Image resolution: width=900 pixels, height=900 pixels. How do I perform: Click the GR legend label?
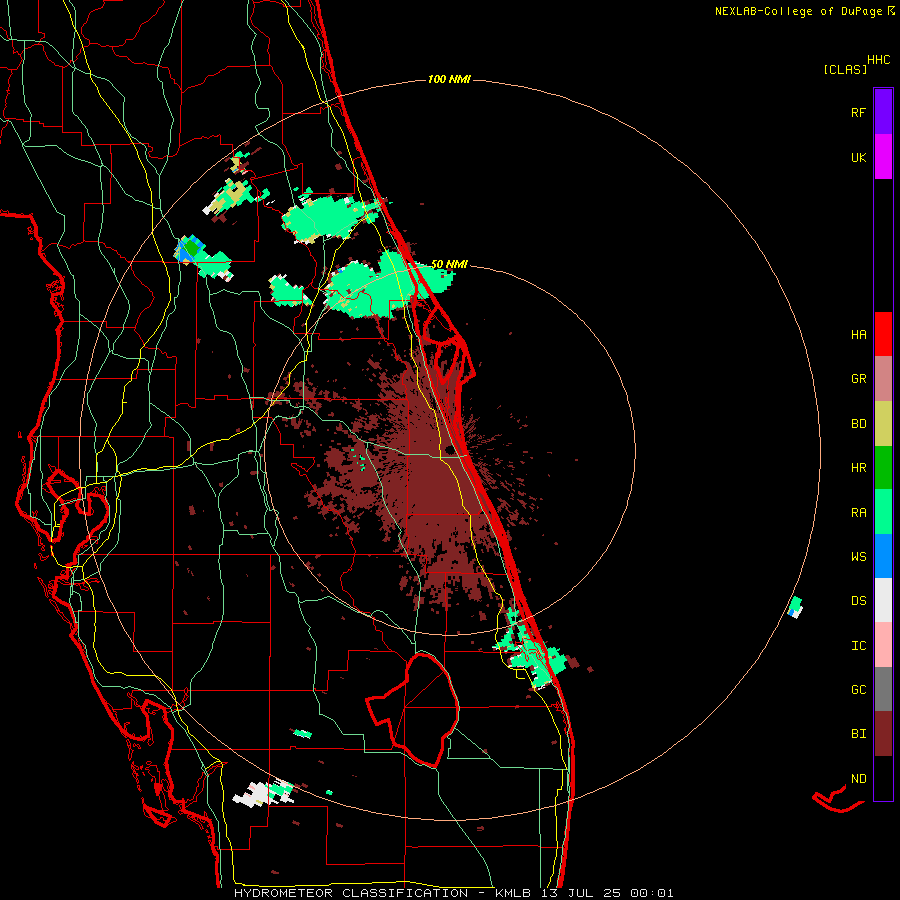858,379
